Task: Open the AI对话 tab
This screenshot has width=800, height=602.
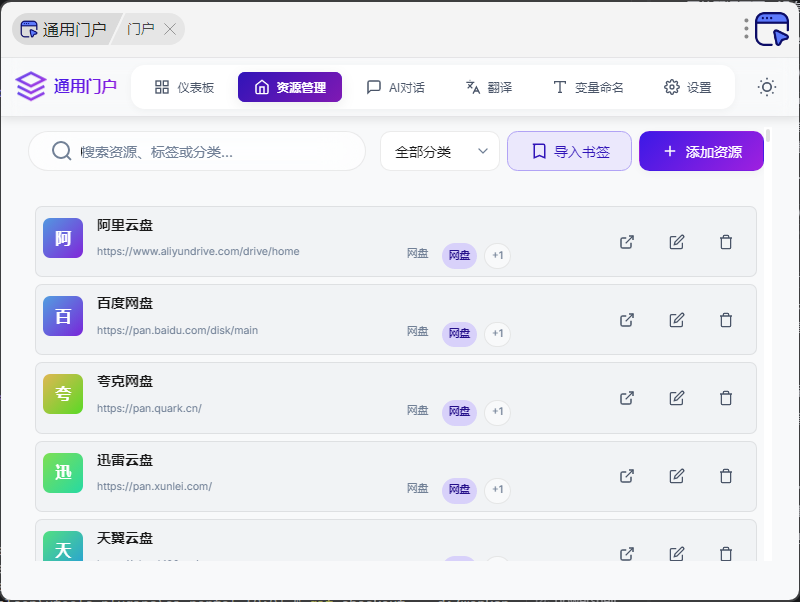Action: [x=396, y=88]
